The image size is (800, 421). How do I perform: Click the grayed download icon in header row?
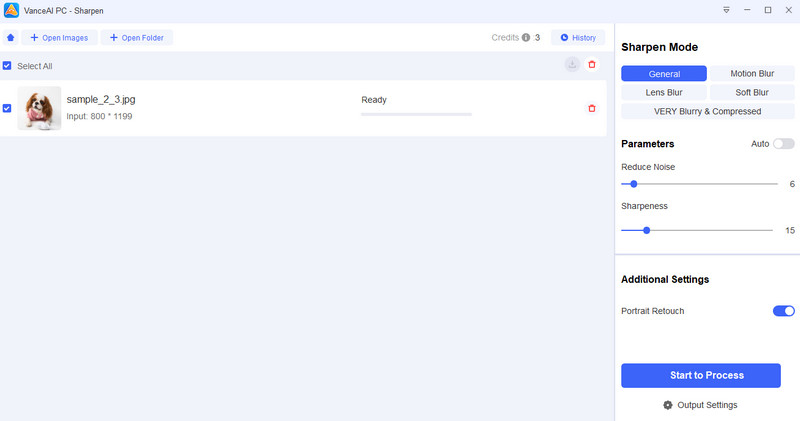(x=571, y=65)
